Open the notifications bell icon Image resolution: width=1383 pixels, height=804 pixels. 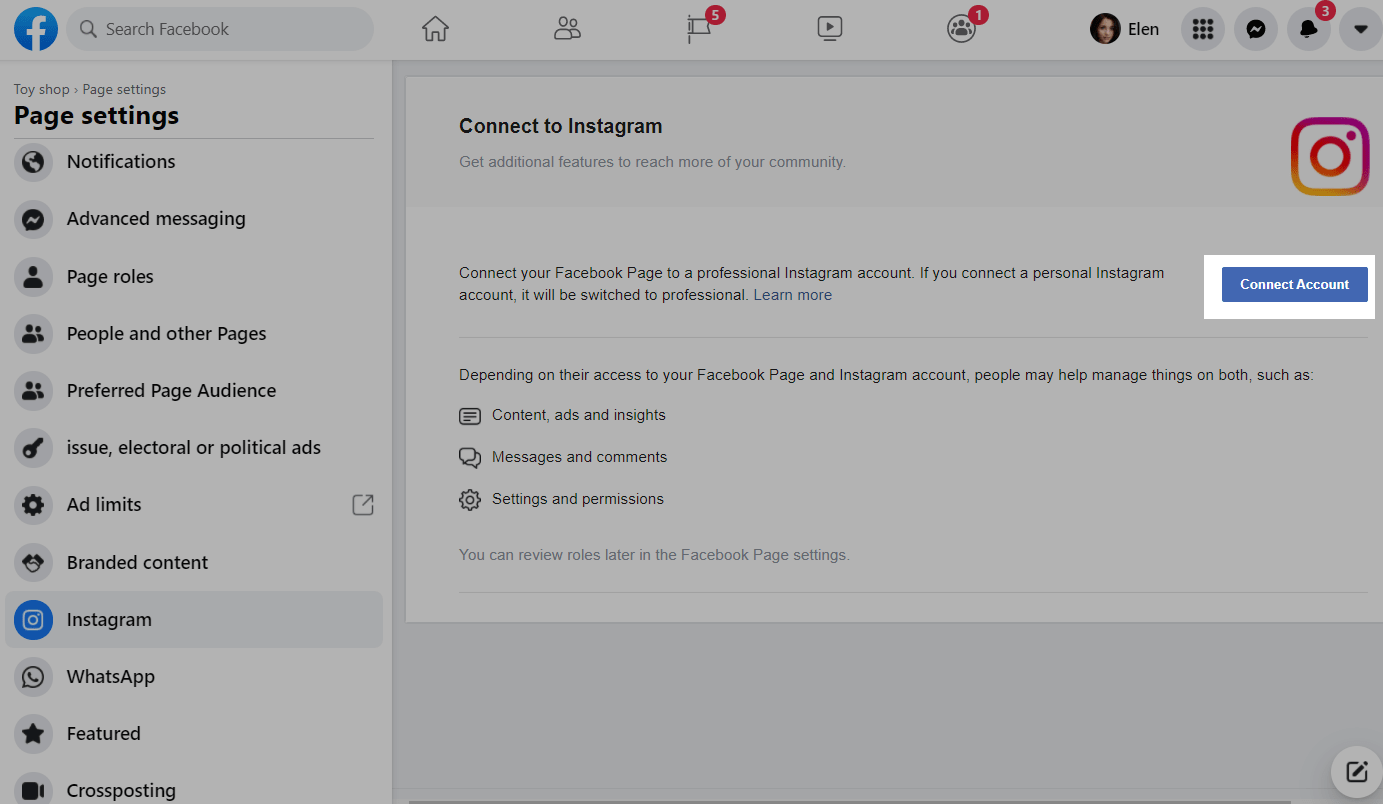pyautogui.click(x=1309, y=29)
